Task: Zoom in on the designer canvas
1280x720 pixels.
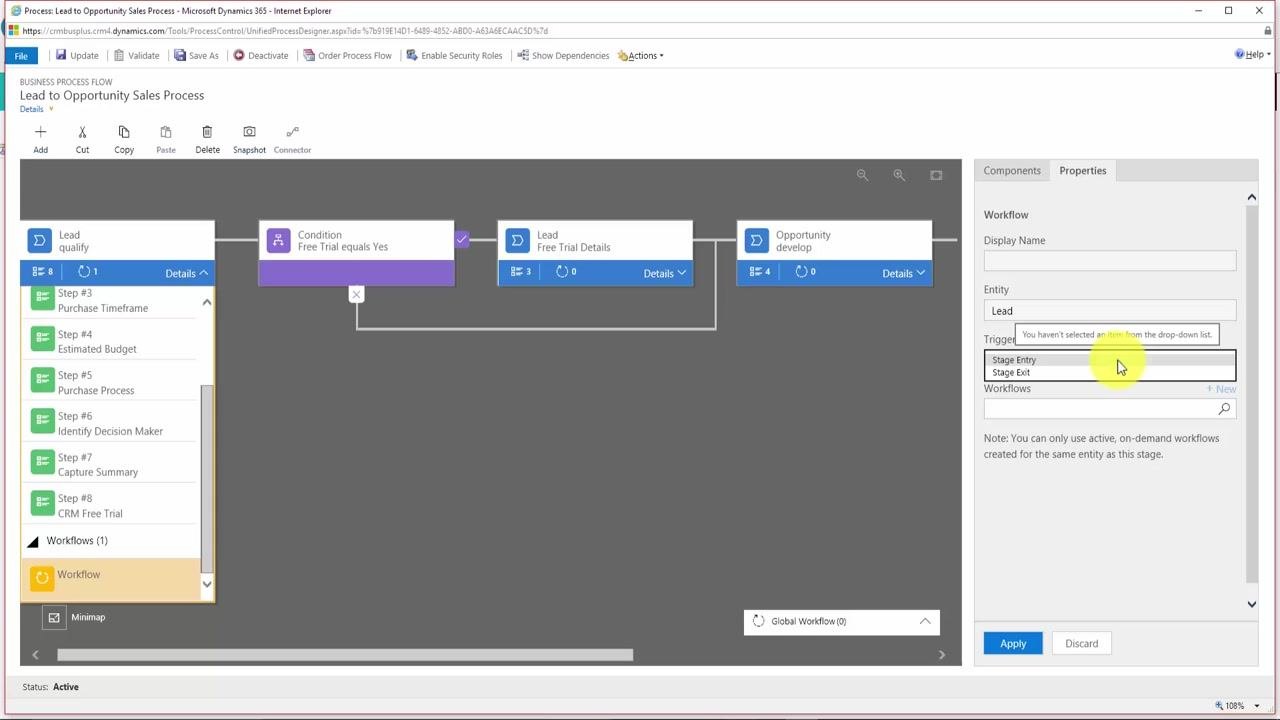Action: 899,175
